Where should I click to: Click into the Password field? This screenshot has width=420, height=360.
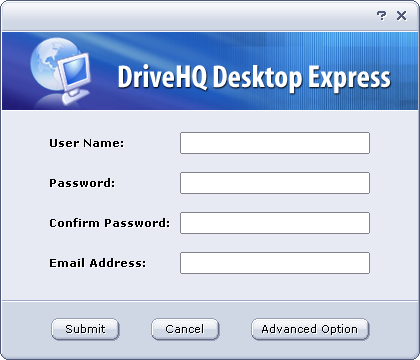[275, 183]
